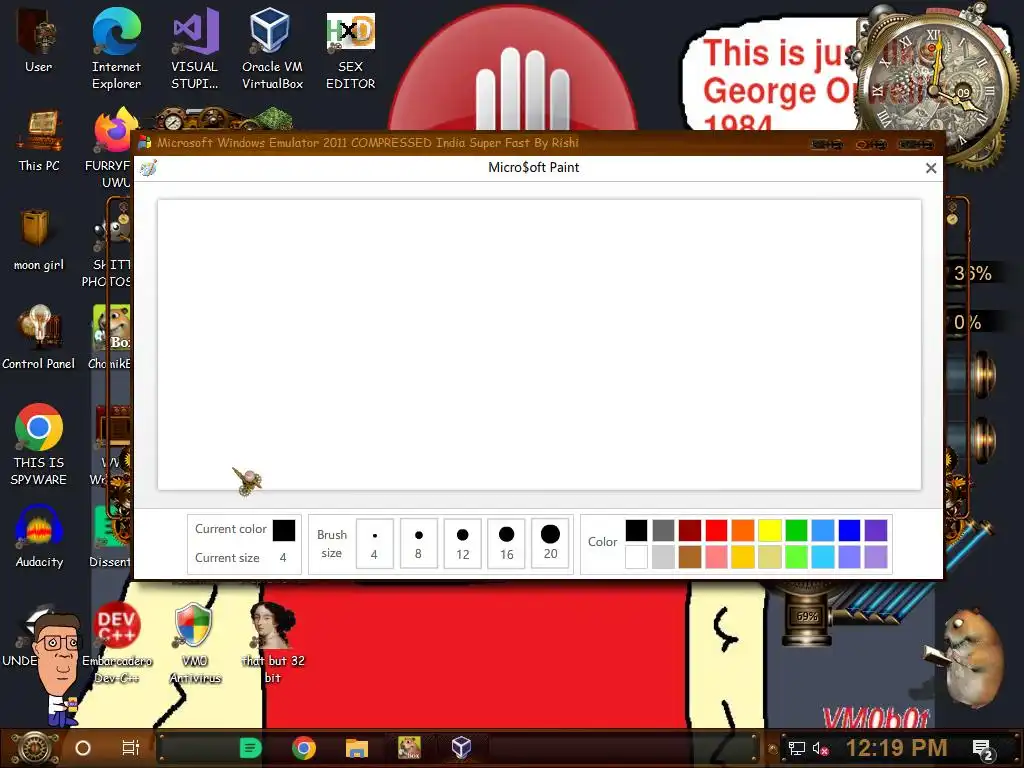1024x768 pixels.
Task: Open 'that but 32 bit' desktop icon
Action: [x=272, y=643]
